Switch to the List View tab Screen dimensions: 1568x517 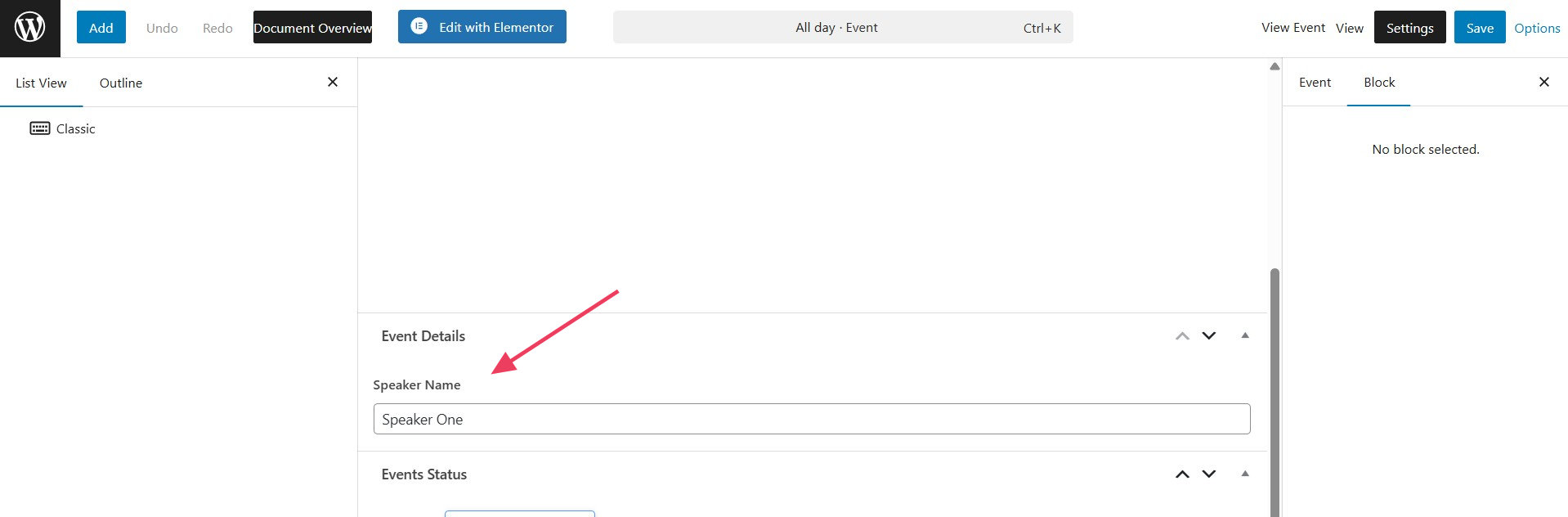(41, 83)
